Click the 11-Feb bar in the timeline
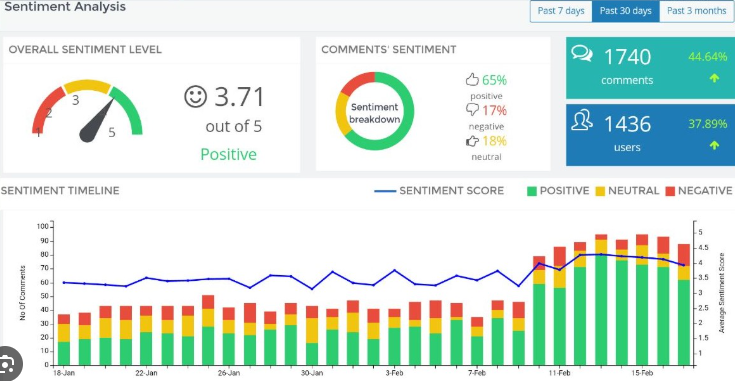This screenshot has width=735, height=381. (560, 306)
